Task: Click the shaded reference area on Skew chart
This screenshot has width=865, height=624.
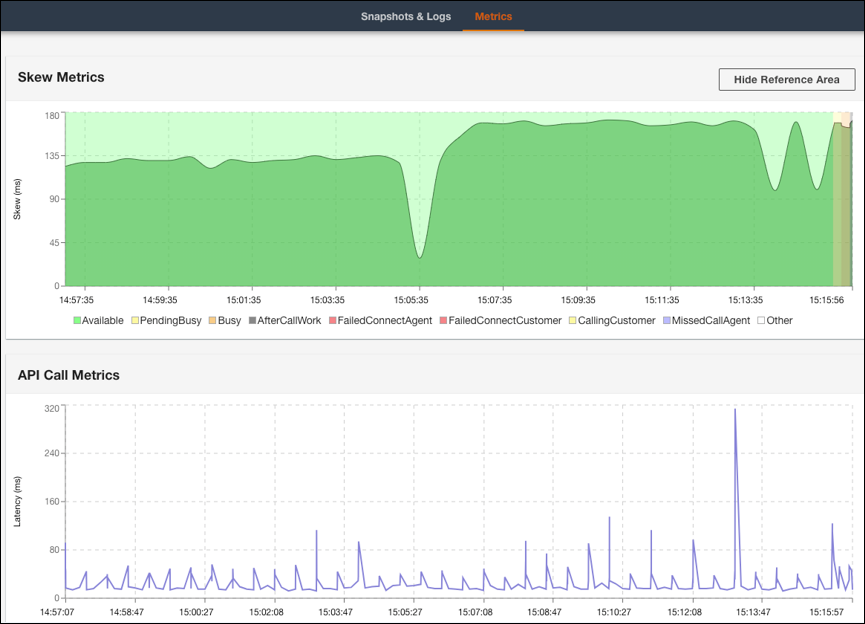Action: [842, 200]
